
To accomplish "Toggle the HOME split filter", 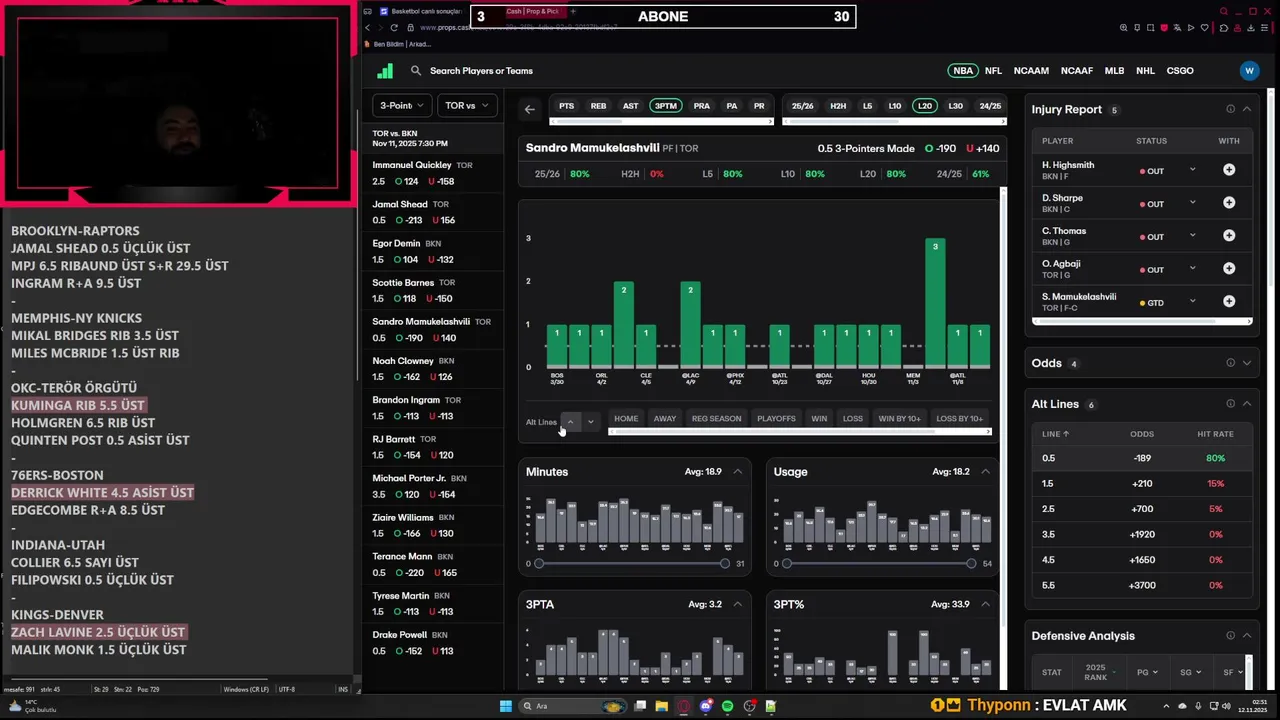I will pyautogui.click(x=626, y=419).
